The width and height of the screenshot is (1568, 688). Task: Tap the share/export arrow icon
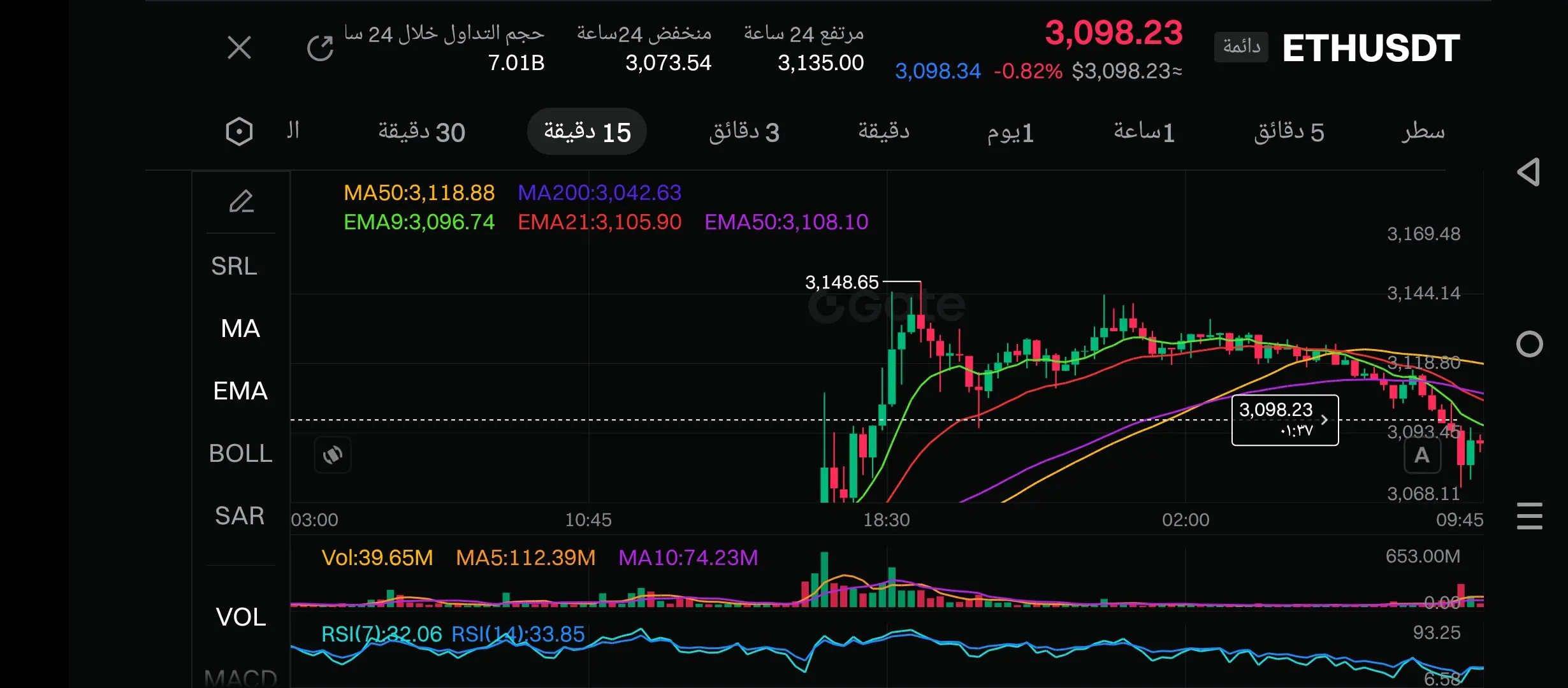tap(320, 48)
